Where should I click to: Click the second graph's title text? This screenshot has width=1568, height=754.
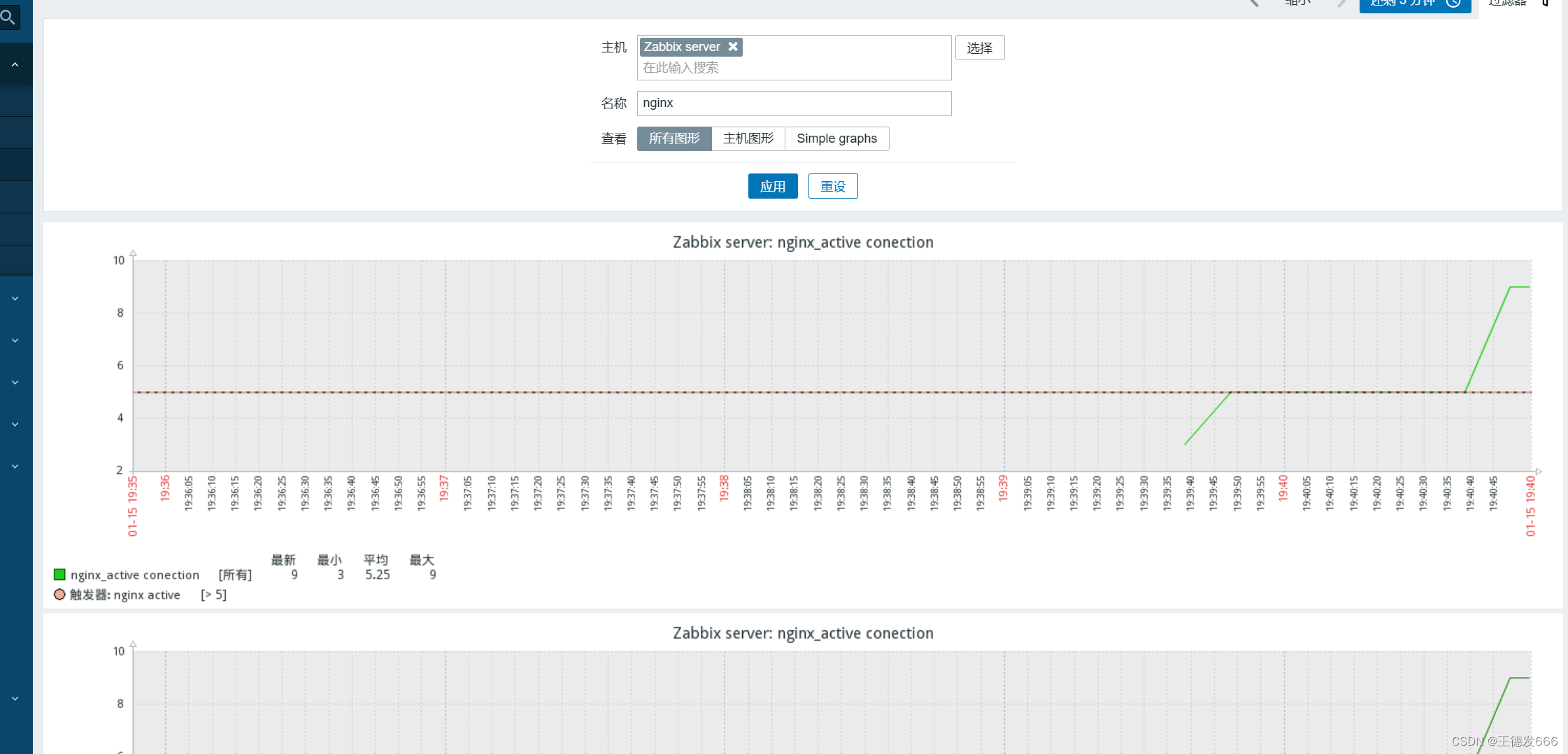tap(803, 633)
